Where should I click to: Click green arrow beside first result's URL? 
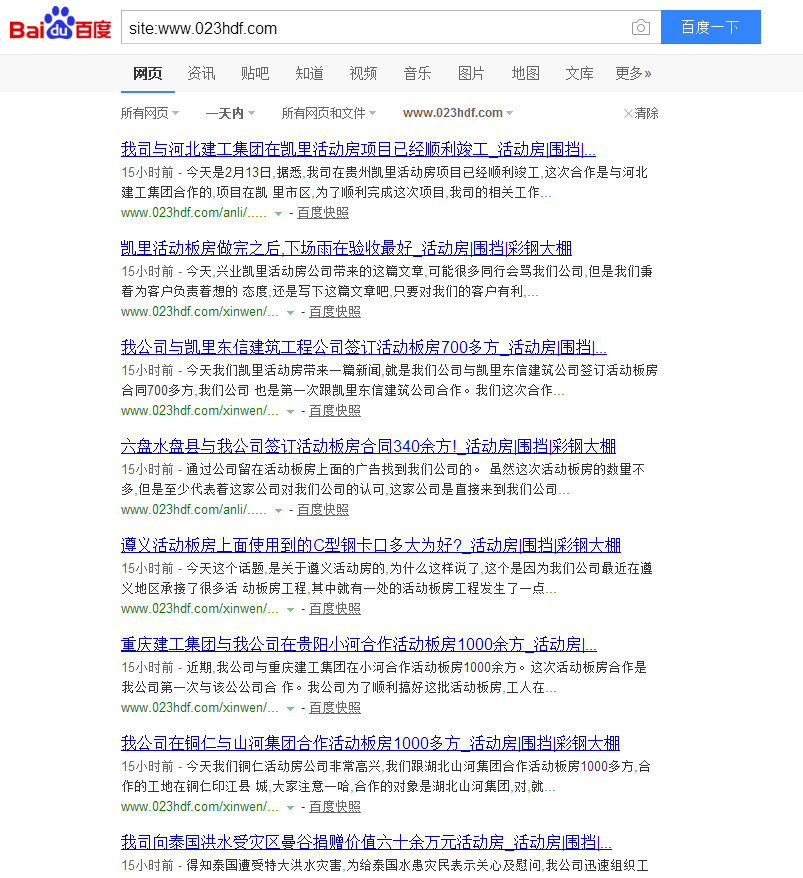[279, 213]
